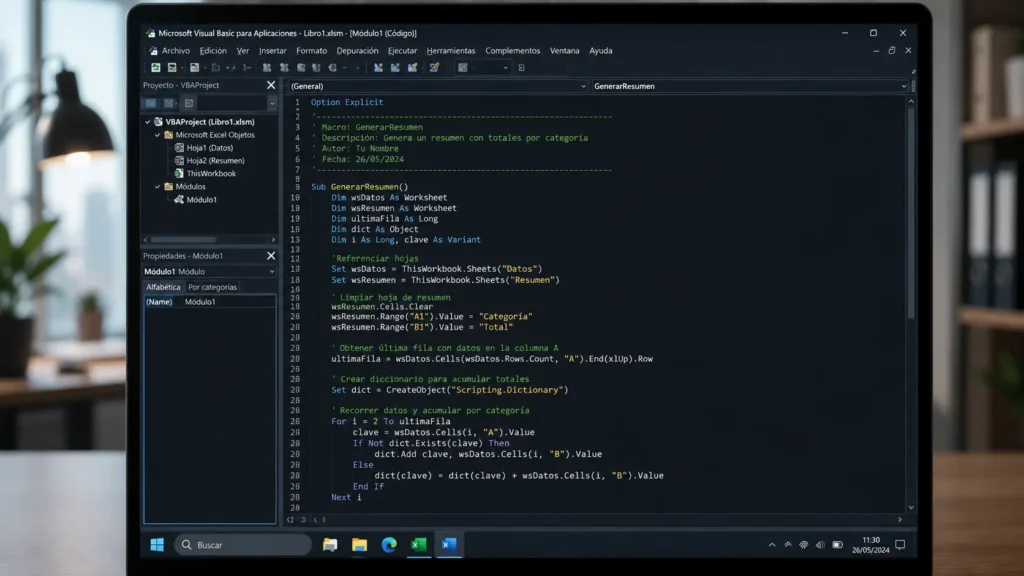Open the notification center icon
The image size is (1024, 576).
[900, 545]
